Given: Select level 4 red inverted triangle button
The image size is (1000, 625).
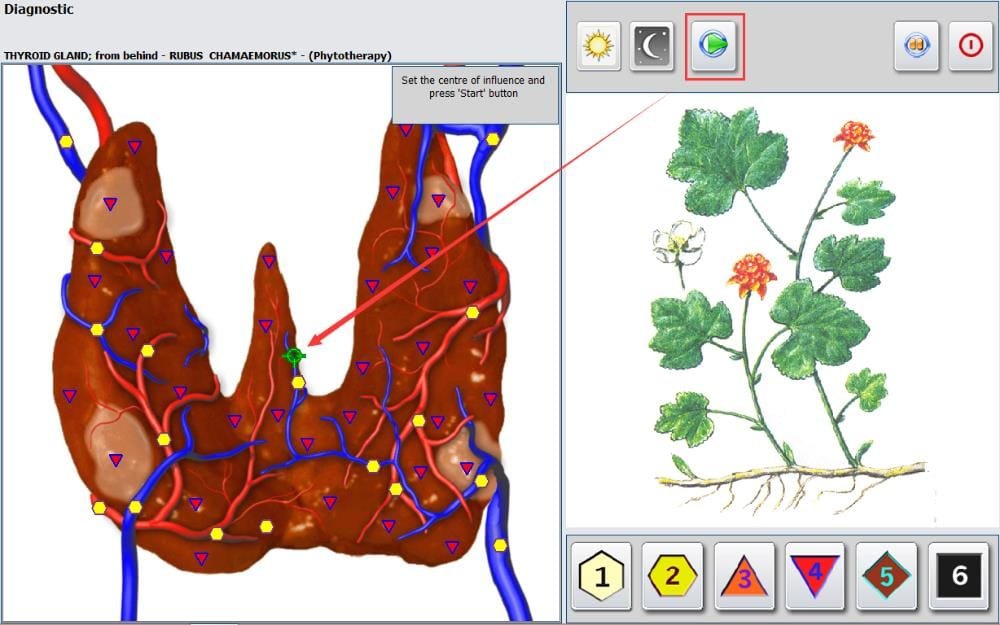Looking at the screenshot, I should [814, 576].
